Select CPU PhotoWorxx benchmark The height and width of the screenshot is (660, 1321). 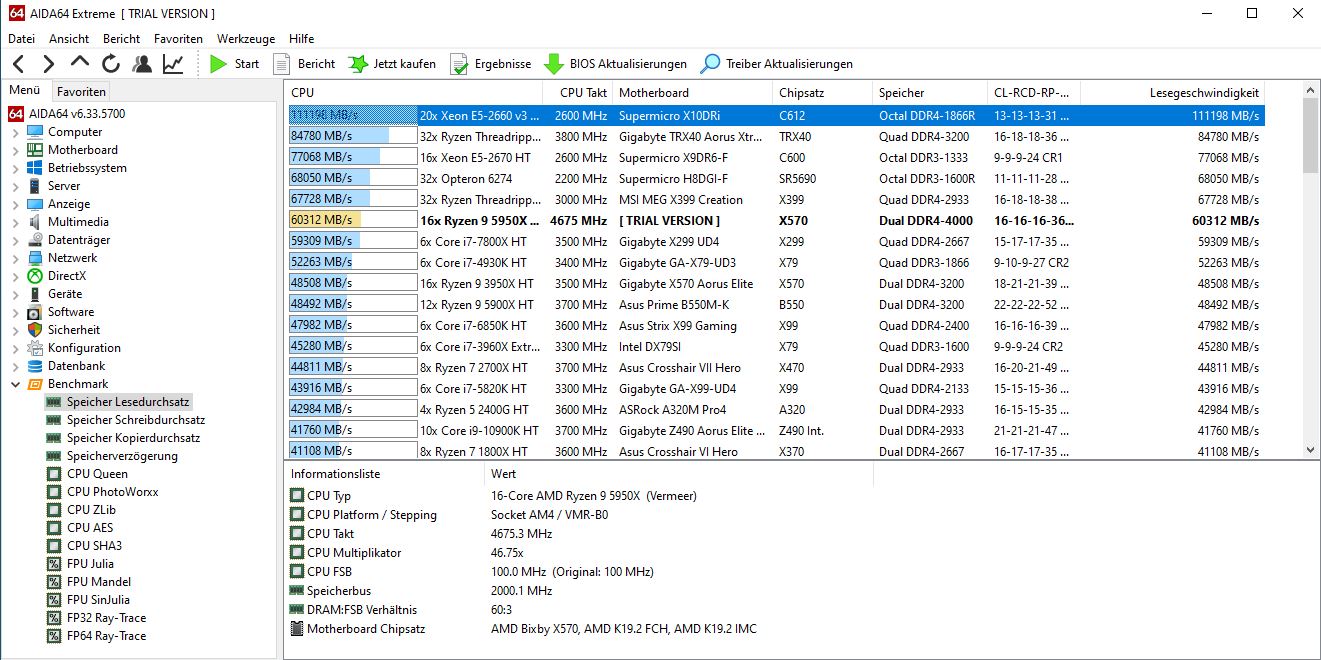pyautogui.click(x=112, y=492)
